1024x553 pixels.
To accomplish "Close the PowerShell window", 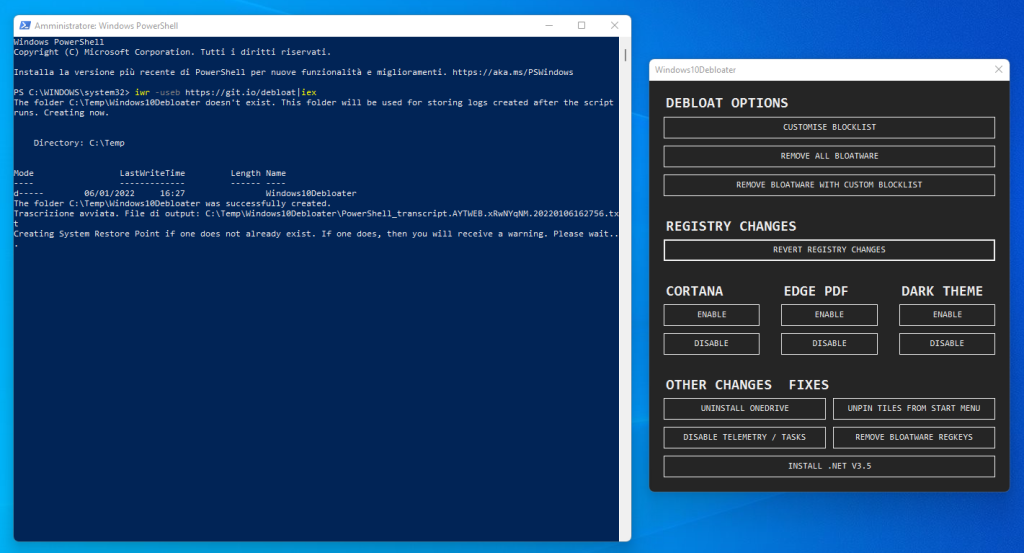I will [x=612, y=25].
